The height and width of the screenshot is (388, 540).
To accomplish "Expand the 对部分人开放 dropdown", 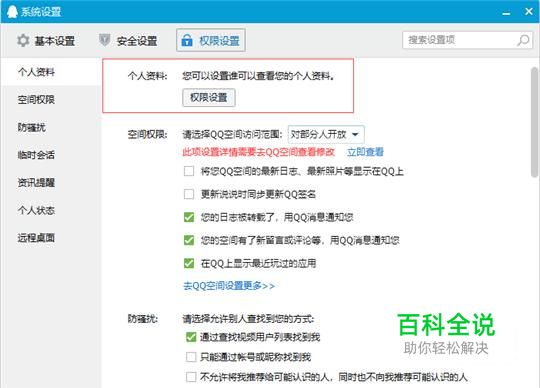I will [x=326, y=134].
